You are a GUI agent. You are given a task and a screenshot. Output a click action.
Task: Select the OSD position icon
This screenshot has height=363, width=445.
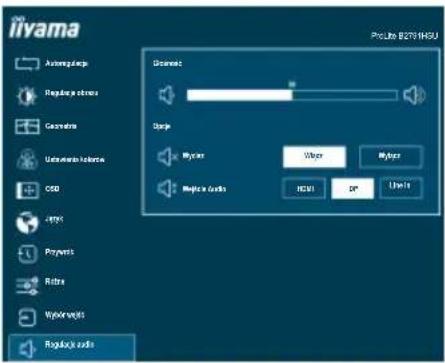(x=27, y=190)
